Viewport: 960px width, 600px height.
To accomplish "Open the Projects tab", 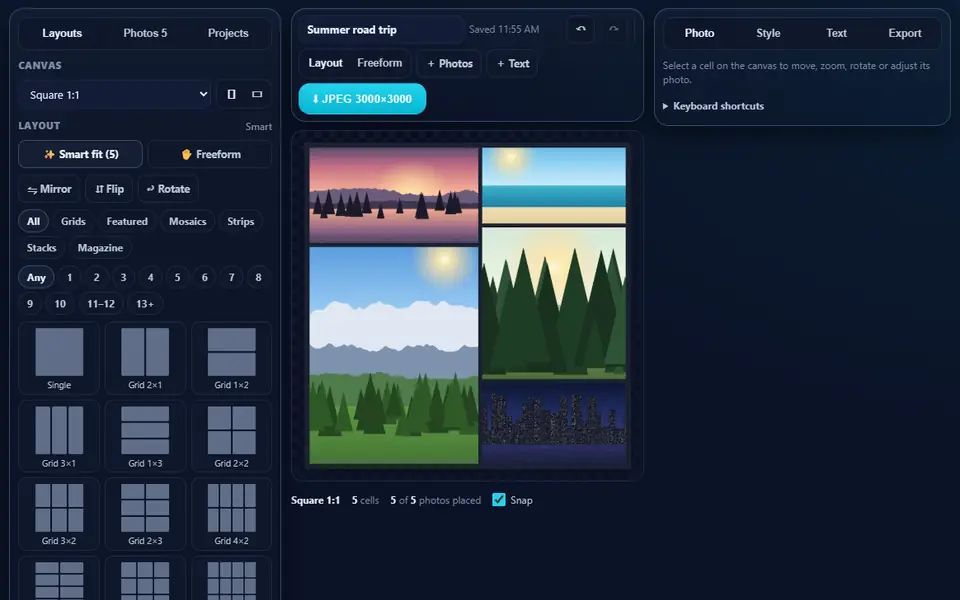I will click(228, 33).
